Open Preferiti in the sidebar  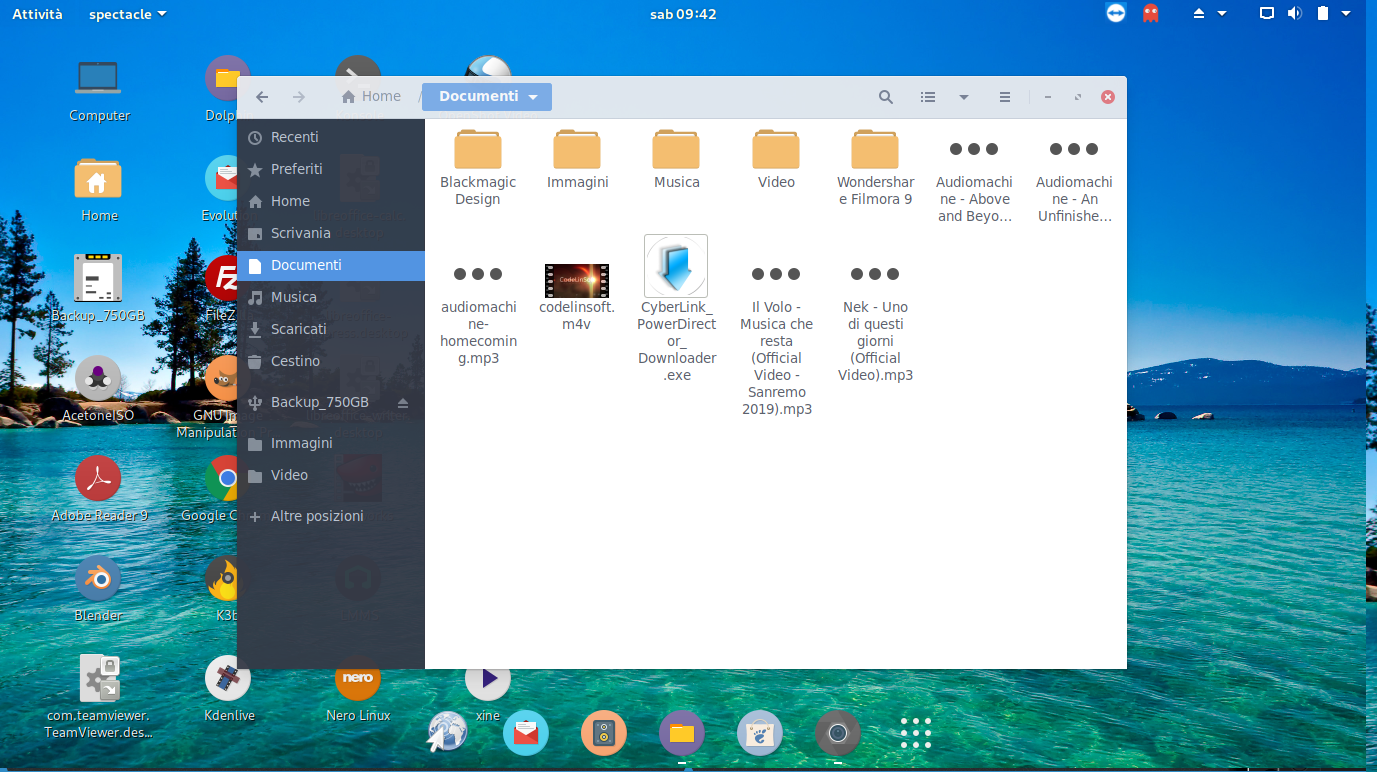click(331, 169)
